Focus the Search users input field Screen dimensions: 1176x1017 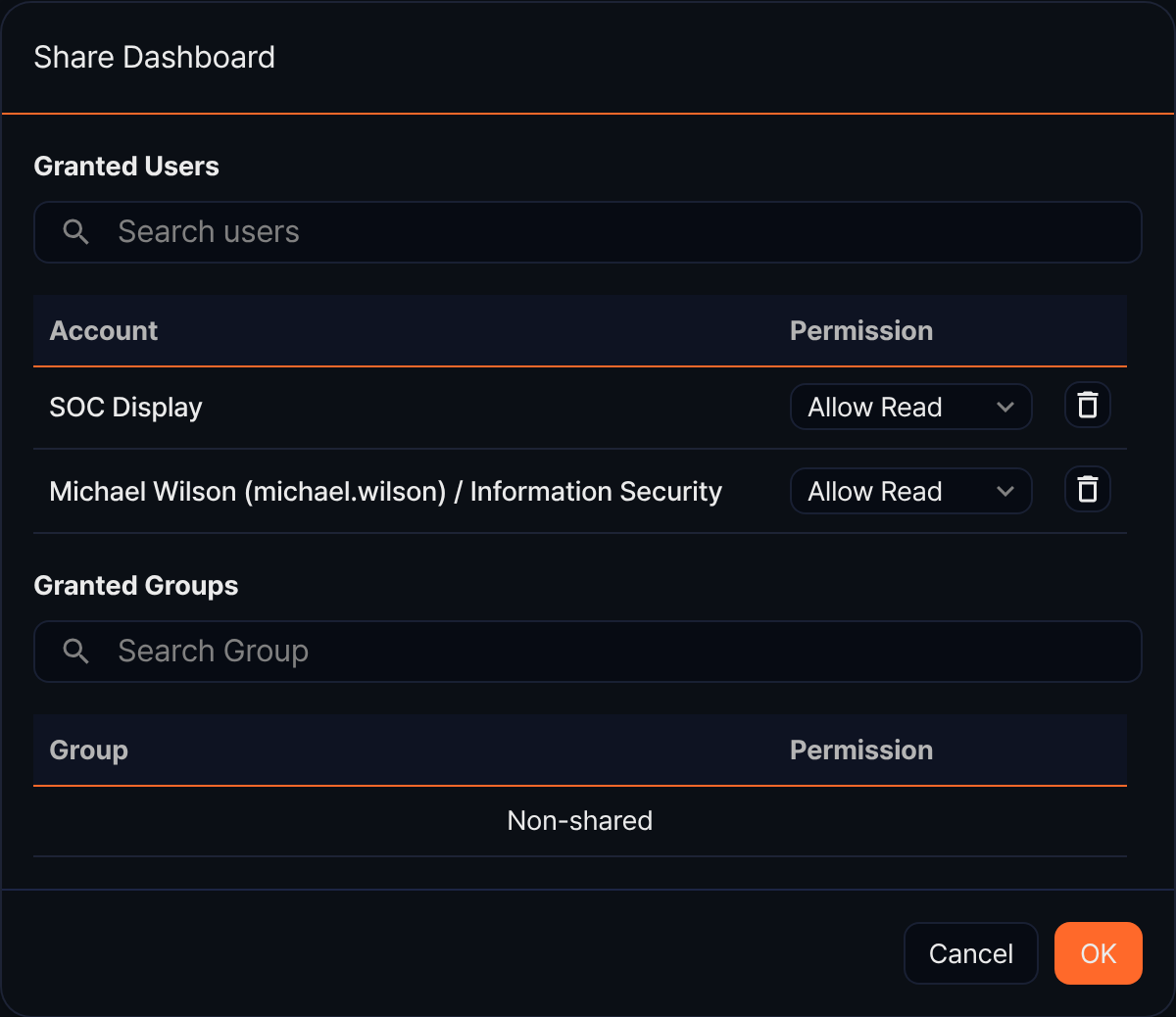(588, 232)
